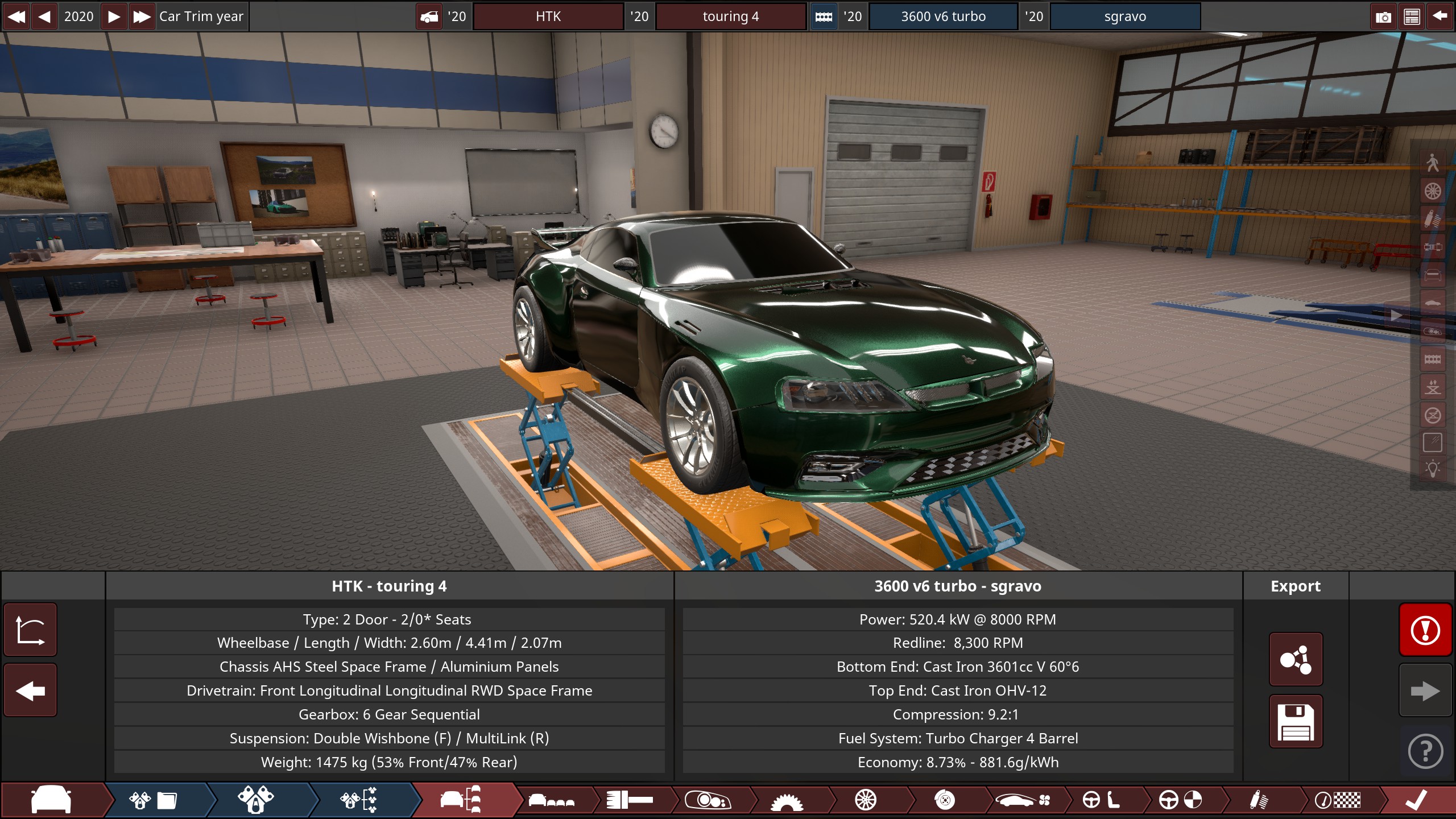Toggle drivetrain visibility in side panel
The image size is (1456, 819).
[x=1433, y=247]
